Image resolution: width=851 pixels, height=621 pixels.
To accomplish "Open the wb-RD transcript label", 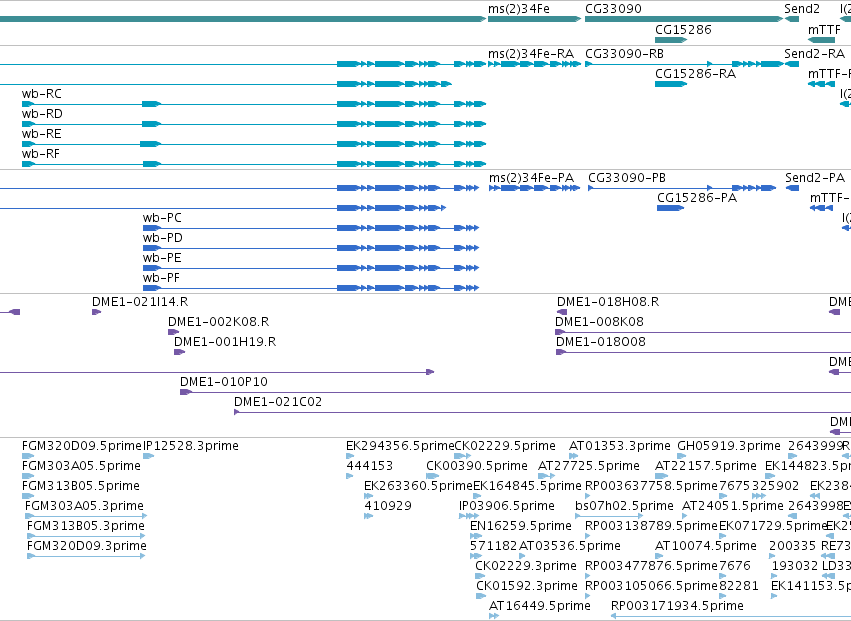I will tap(42, 114).
